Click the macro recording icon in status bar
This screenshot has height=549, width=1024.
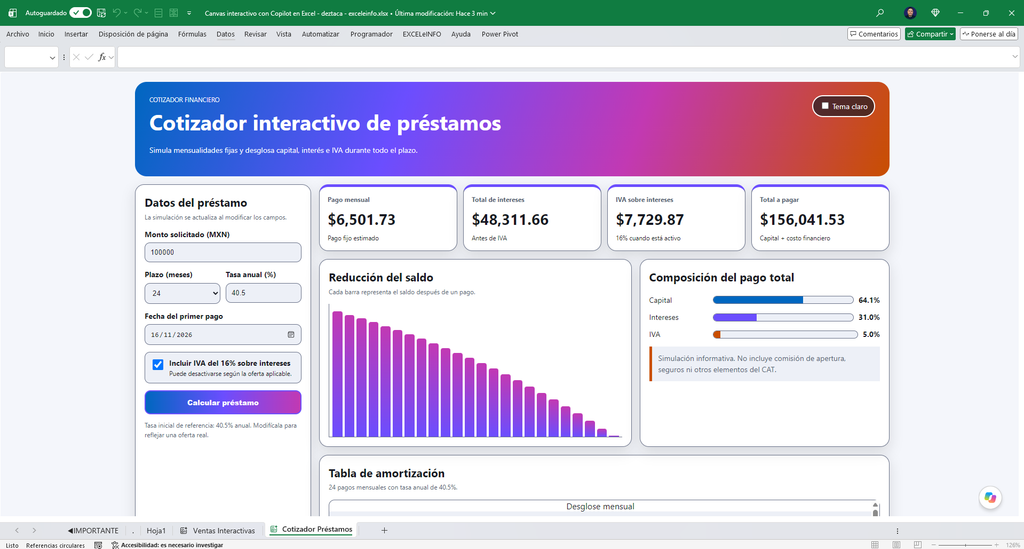(98, 545)
